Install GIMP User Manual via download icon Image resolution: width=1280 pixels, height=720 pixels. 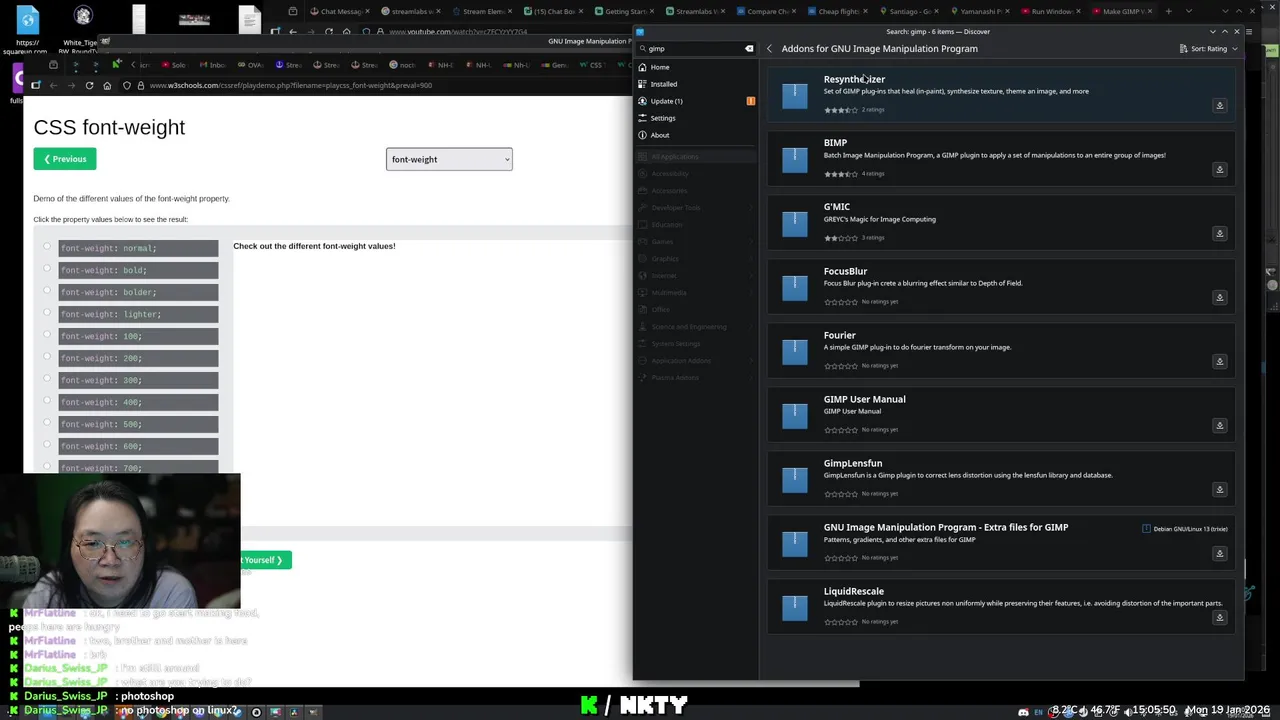1219,425
